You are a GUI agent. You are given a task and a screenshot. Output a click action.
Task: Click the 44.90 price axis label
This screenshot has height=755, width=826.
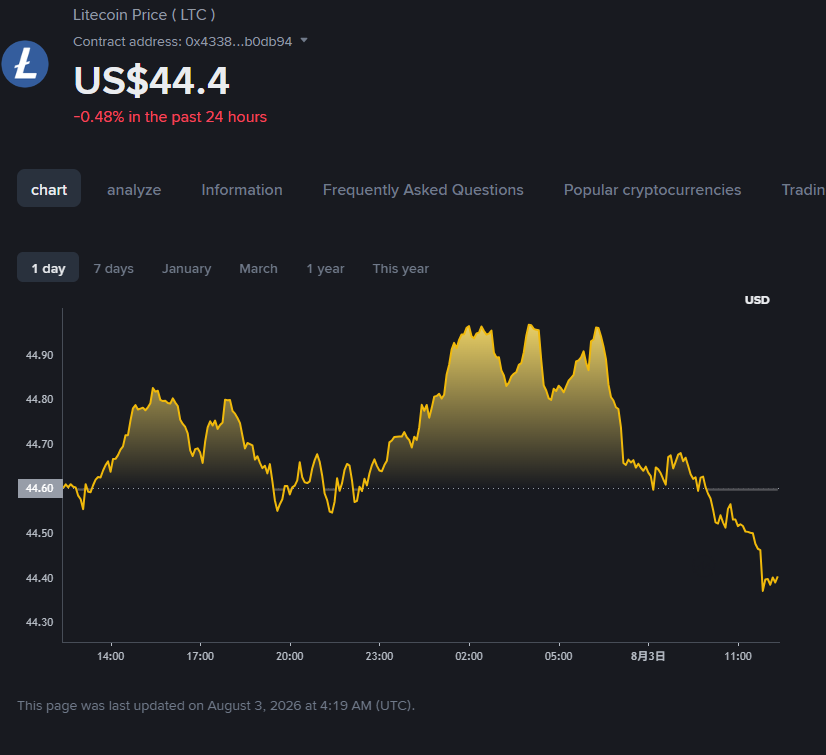coord(40,355)
